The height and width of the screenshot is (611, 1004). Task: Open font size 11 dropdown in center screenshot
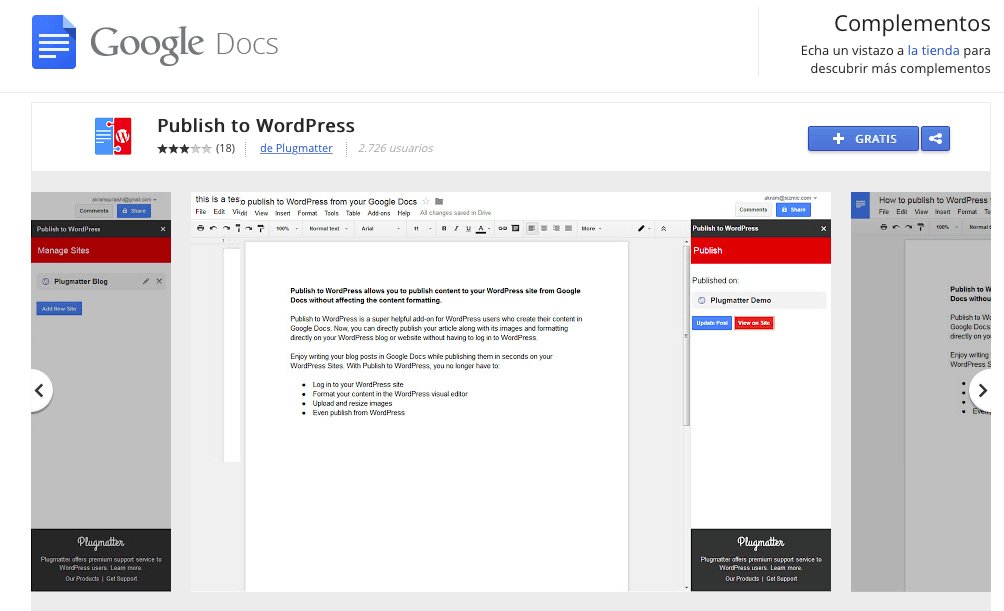tap(422, 229)
